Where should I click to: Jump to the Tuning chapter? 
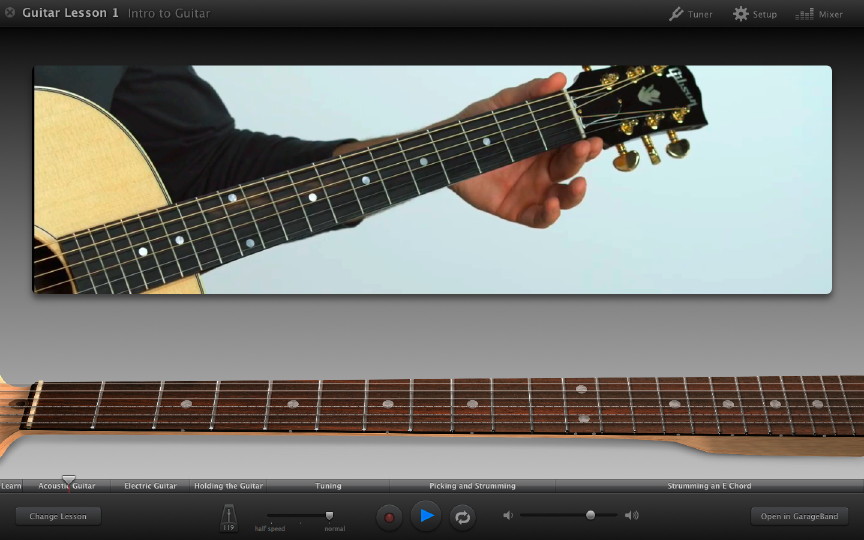pyautogui.click(x=328, y=486)
